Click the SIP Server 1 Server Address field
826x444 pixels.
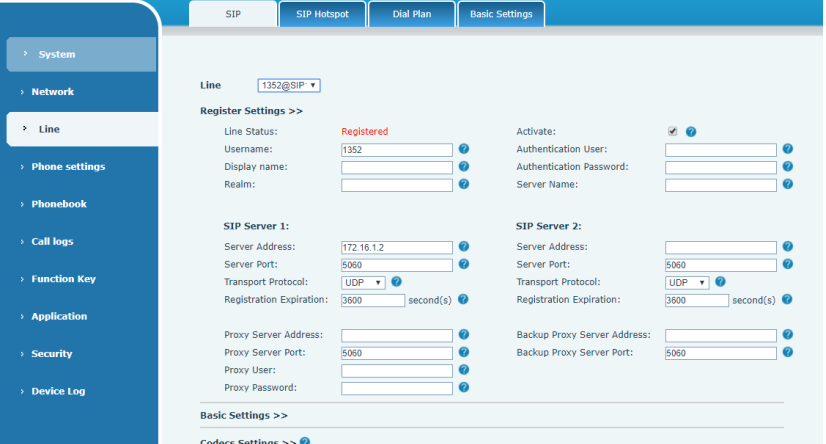397,247
